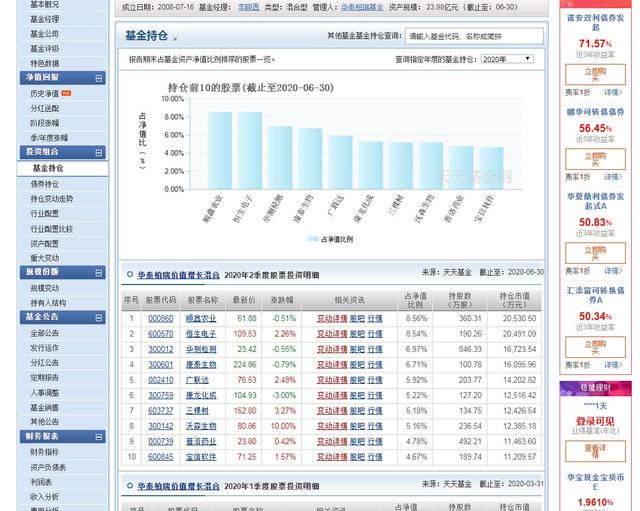Screen dimensions: 640x511
Task: Open the 华泰柏瑞价值增长混合 2季度 link
Action: click(178, 275)
